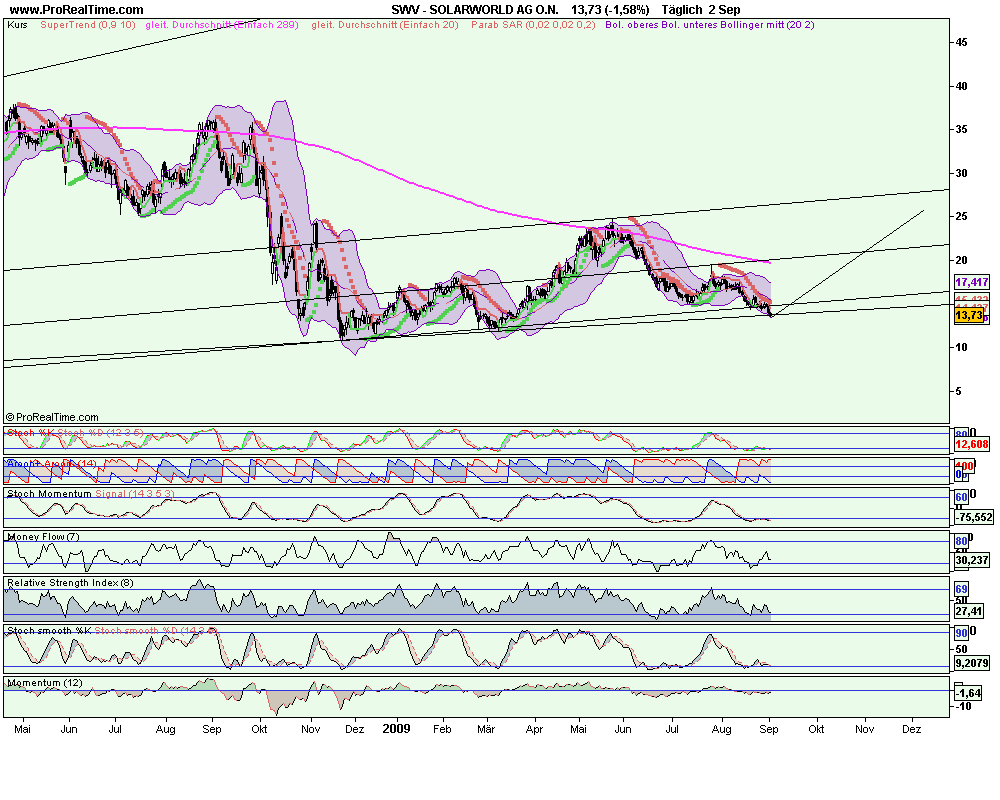
Task: Select the Parab SAR indicator label
Action: [x=533, y=25]
